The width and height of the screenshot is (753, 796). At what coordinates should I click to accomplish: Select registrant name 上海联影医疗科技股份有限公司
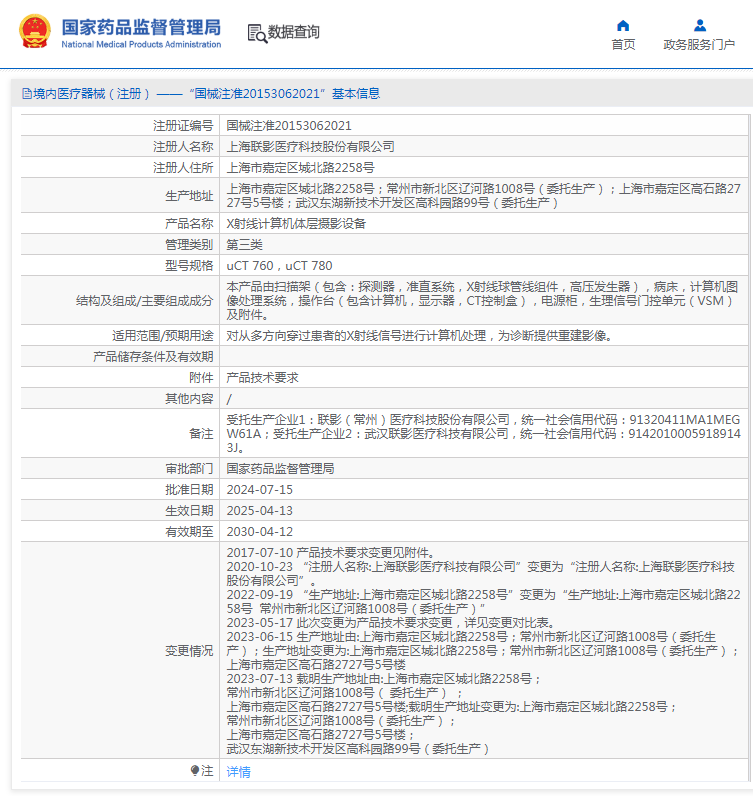(310, 147)
